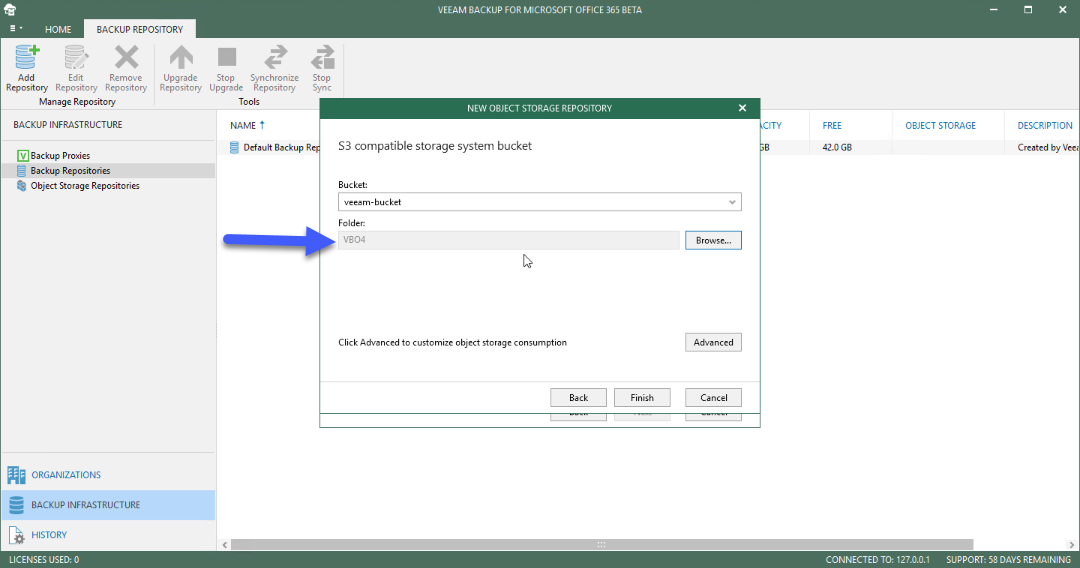Click the Back button in wizard
Image resolution: width=1080 pixels, height=568 pixels.
pyautogui.click(x=579, y=397)
